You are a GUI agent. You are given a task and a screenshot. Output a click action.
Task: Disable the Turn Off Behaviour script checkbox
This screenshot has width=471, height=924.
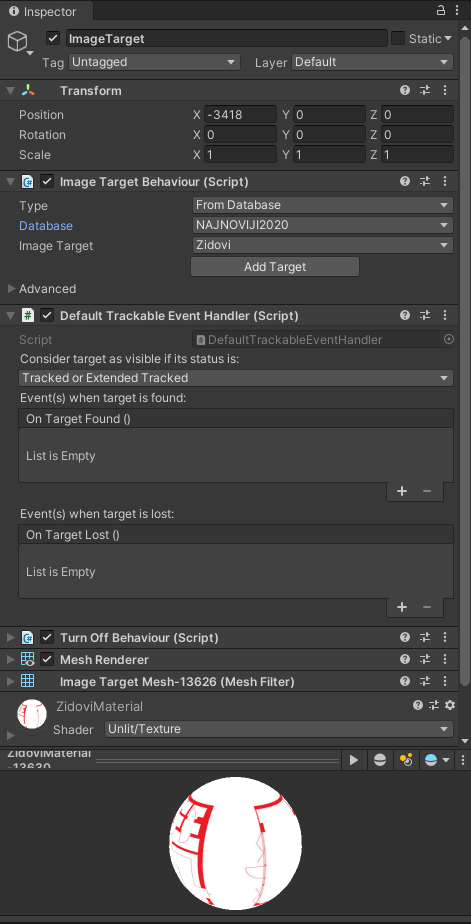47,638
